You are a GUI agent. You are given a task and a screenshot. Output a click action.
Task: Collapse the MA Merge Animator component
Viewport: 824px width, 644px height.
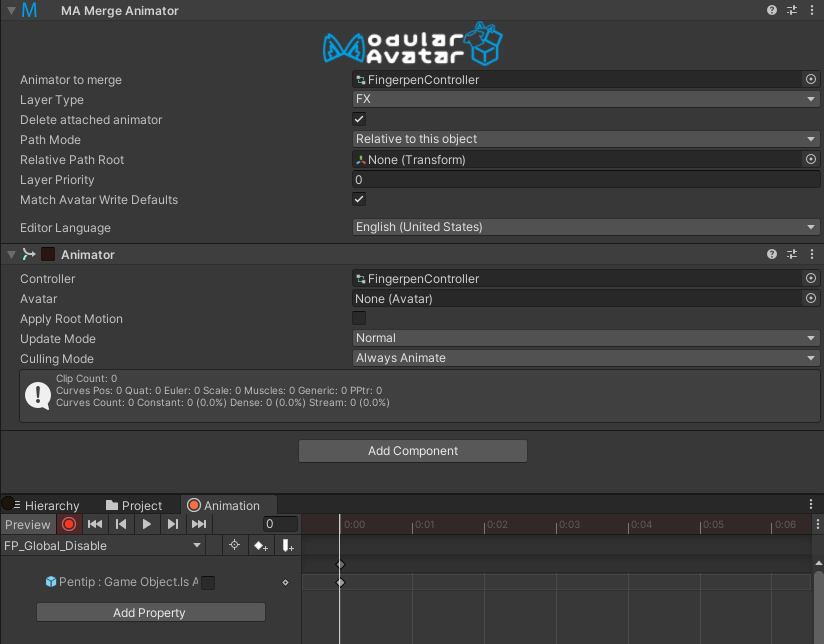point(11,10)
